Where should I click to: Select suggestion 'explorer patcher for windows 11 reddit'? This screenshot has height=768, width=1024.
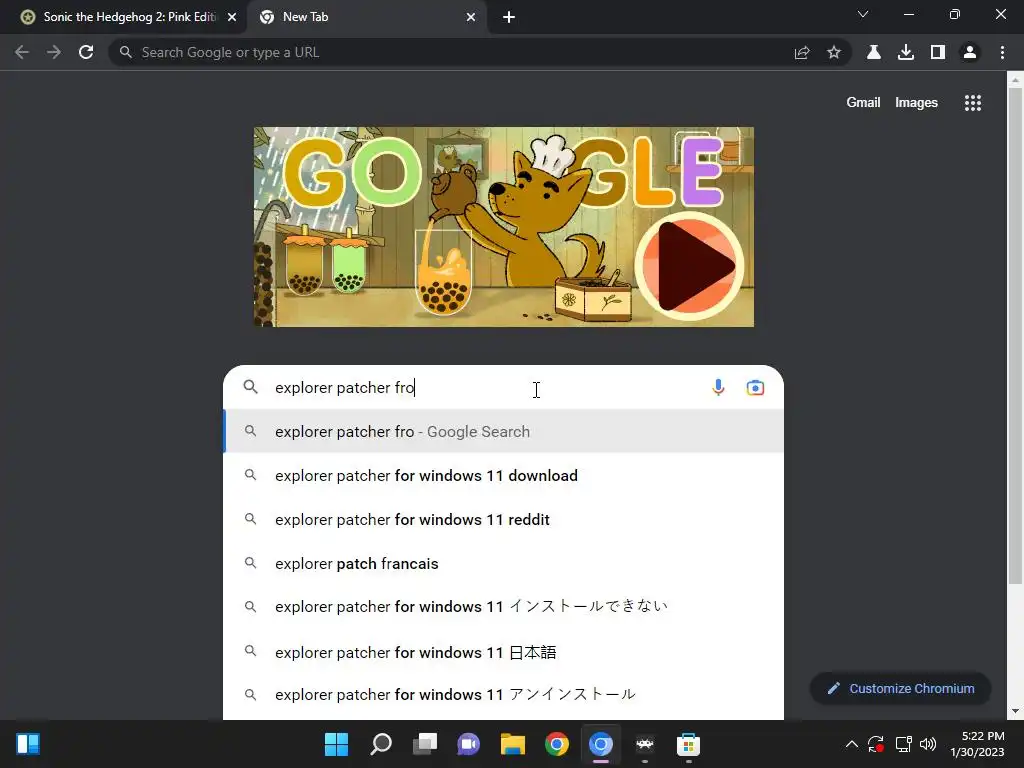[x=504, y=519]
